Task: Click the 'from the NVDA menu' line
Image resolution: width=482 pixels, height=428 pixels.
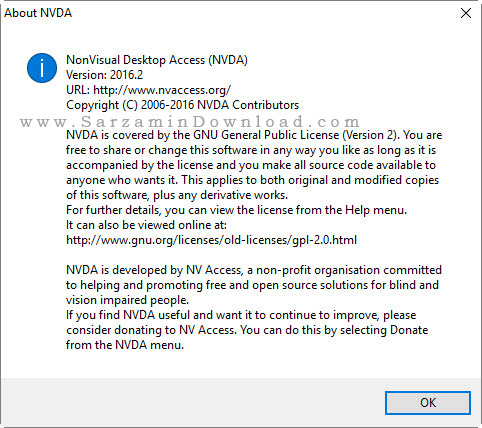Action: tap(125, 345)
